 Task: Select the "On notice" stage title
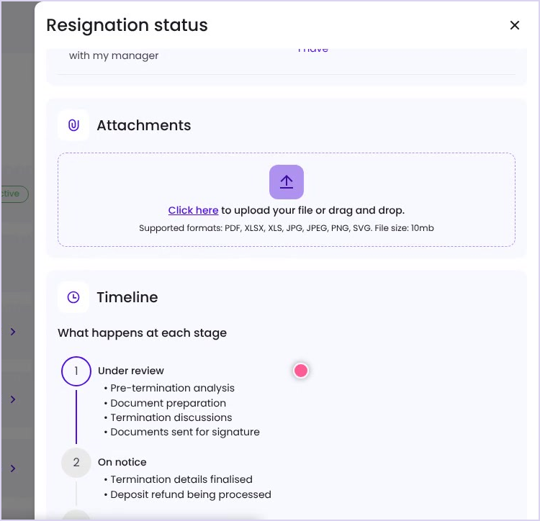[x=122, y=462]
